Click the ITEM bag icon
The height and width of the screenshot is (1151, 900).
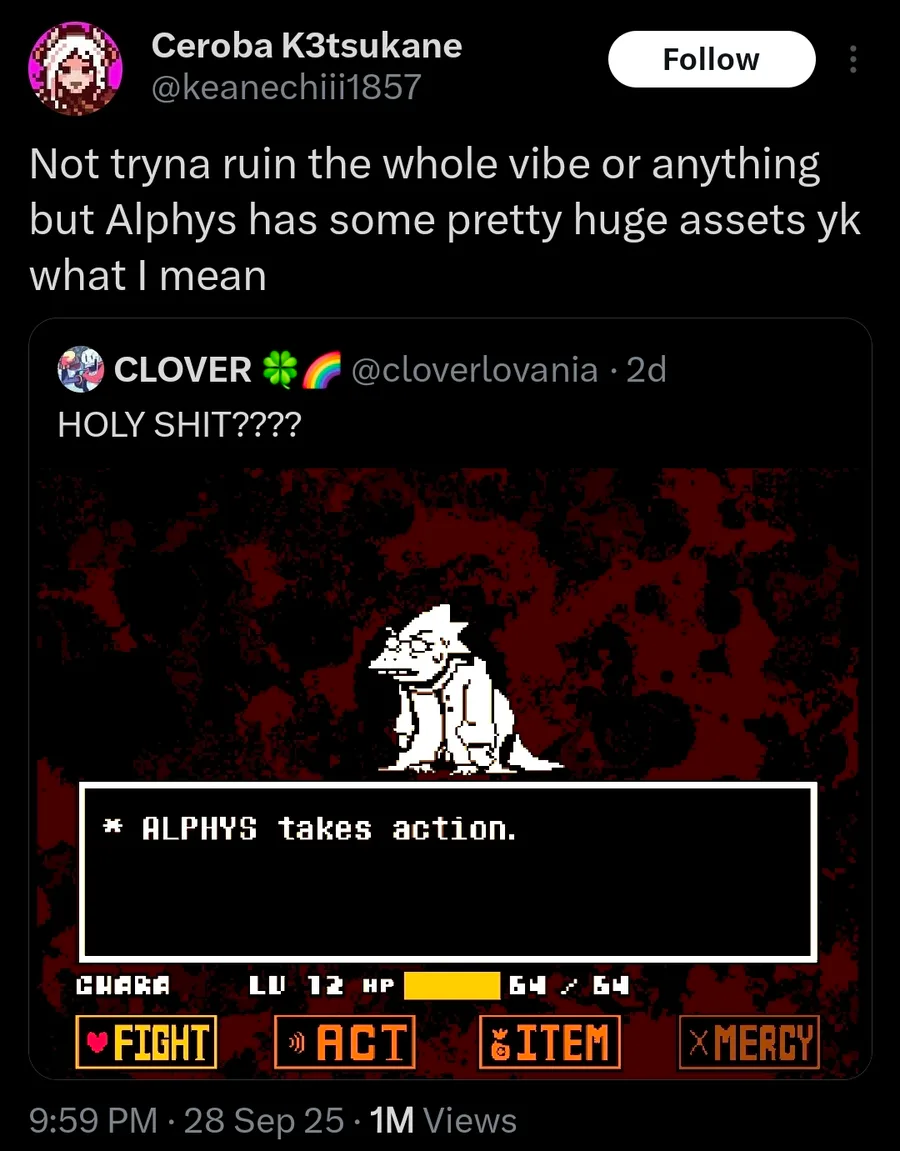click(501, 1043)
